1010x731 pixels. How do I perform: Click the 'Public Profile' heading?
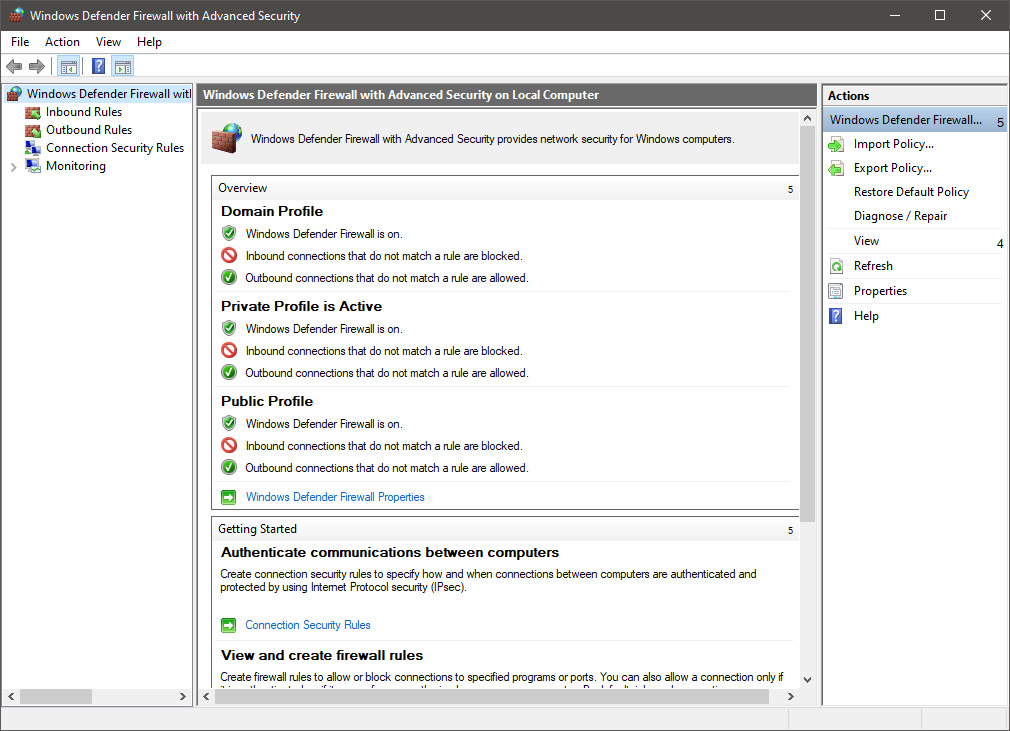point(267,401)
